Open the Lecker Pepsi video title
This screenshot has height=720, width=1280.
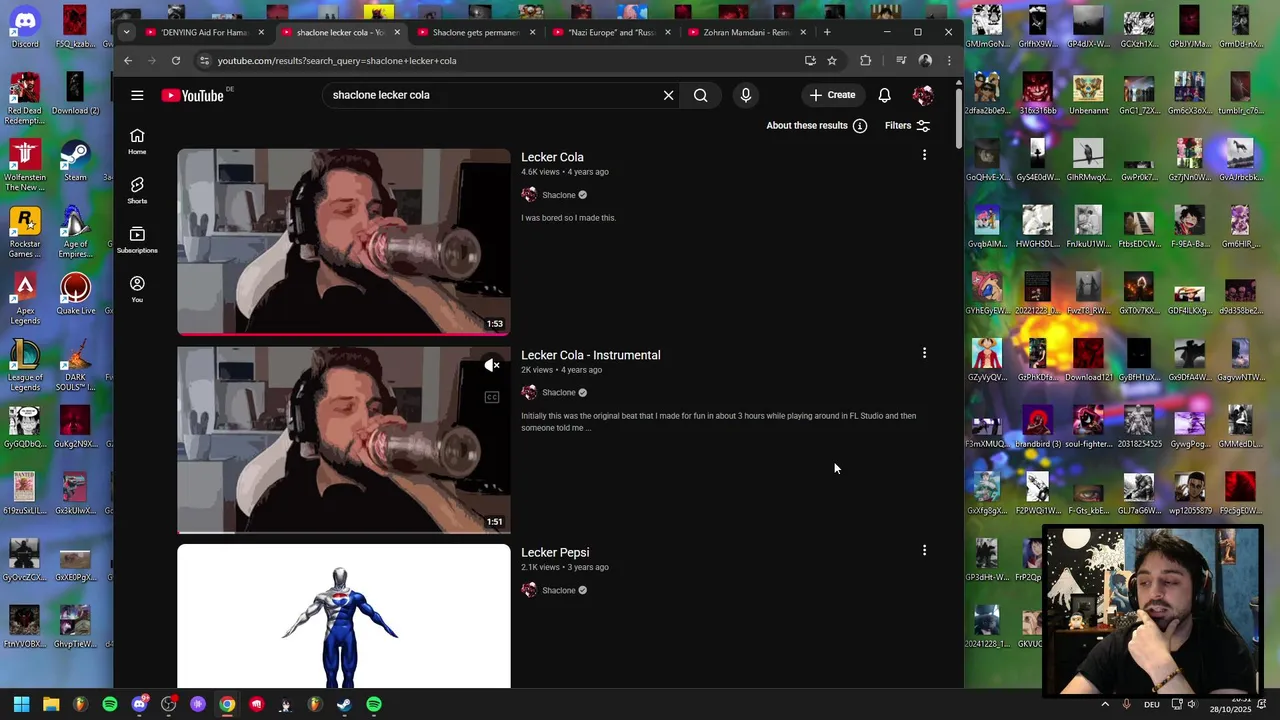(555, 553)
